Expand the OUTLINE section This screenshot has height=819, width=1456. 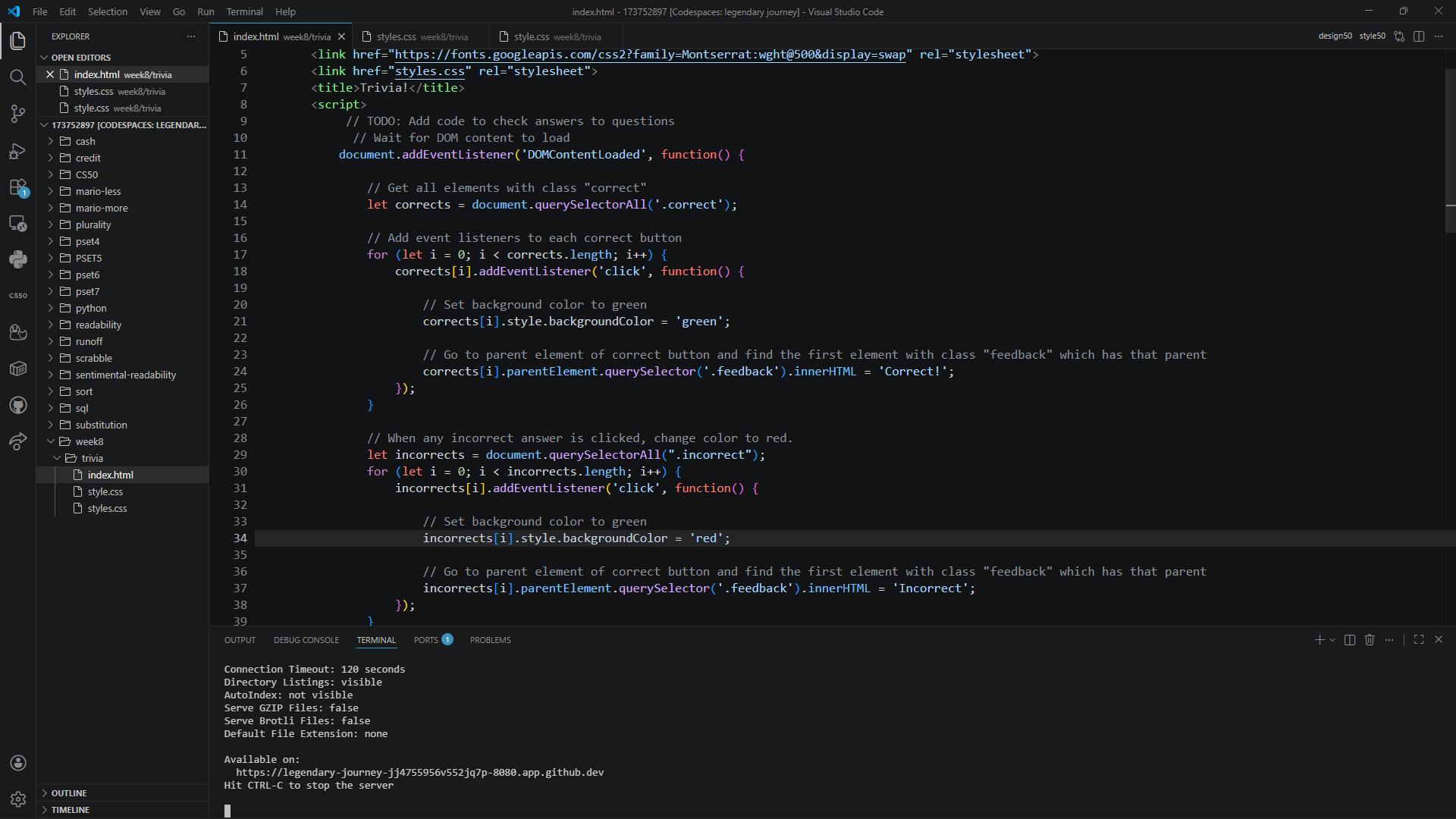(x=69, y=793)
